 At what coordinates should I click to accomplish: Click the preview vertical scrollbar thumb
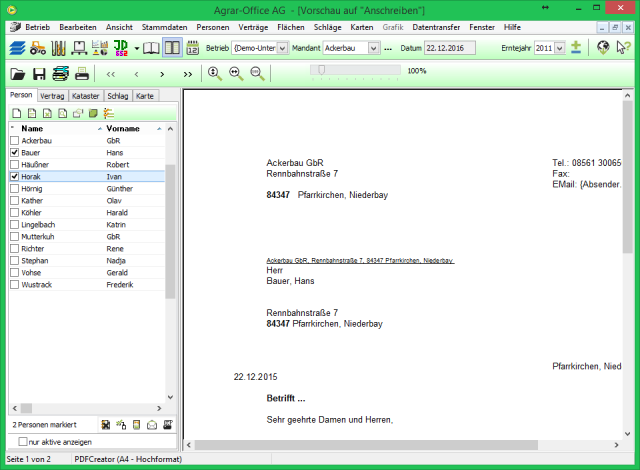coord(627,177)
